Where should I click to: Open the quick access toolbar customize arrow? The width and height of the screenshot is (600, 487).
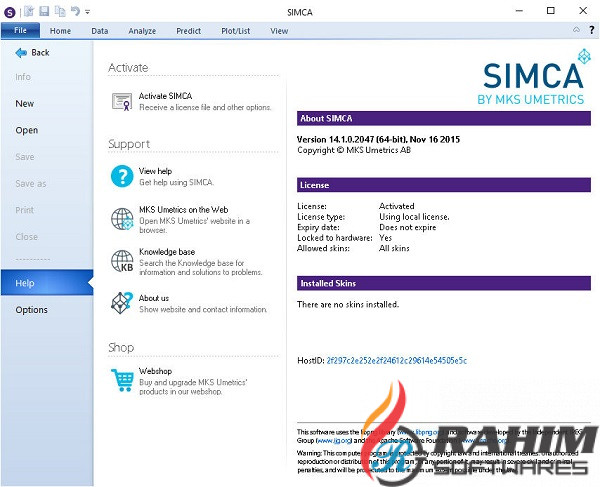(87, 12)
